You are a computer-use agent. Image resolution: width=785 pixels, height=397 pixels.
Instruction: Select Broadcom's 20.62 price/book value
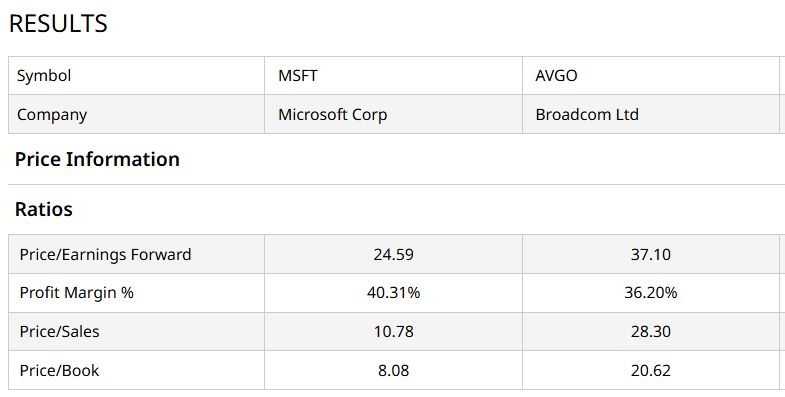(x=650, y=370)
